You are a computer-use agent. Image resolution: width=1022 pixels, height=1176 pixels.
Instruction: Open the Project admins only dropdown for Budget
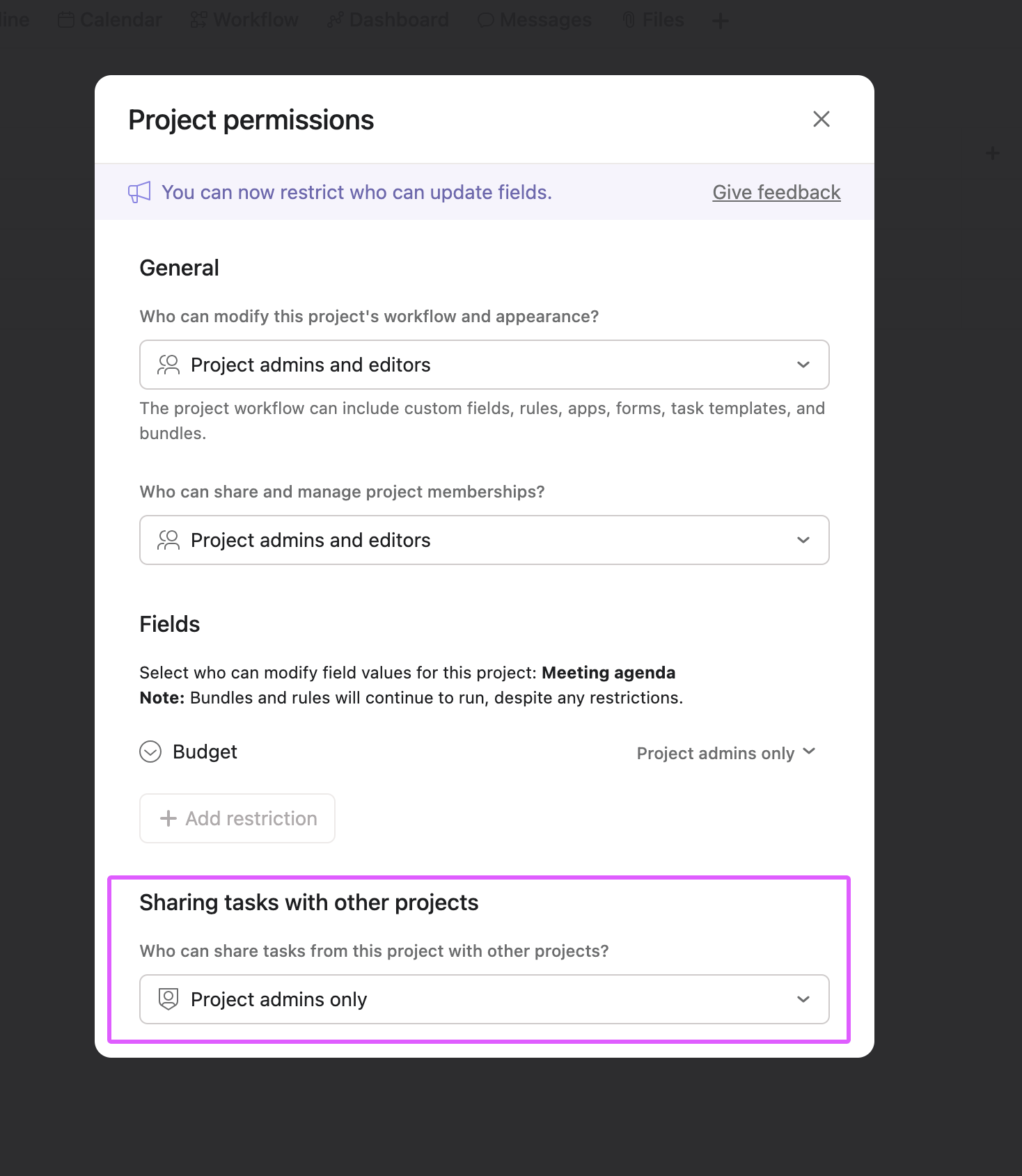(726, 752)
